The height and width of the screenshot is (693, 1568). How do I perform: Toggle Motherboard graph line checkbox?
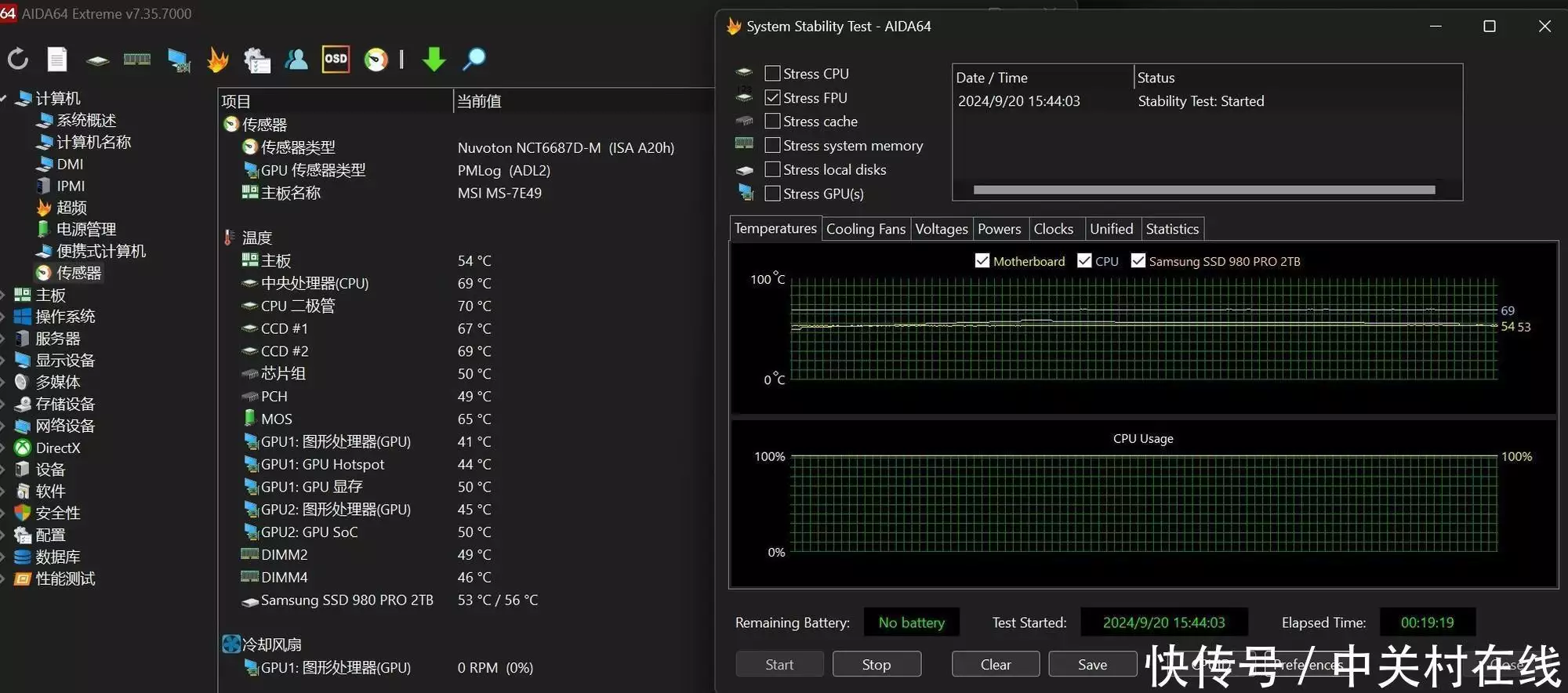click(982, 260)
